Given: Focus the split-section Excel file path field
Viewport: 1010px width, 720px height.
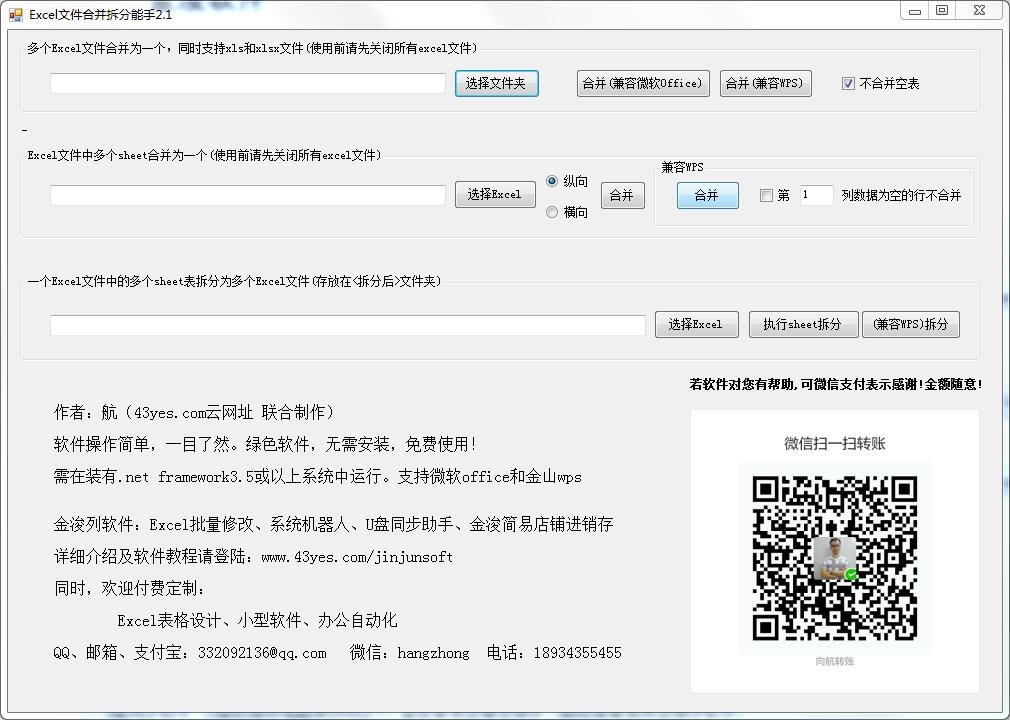Looking at the screenshot, I should pos(347,325).
